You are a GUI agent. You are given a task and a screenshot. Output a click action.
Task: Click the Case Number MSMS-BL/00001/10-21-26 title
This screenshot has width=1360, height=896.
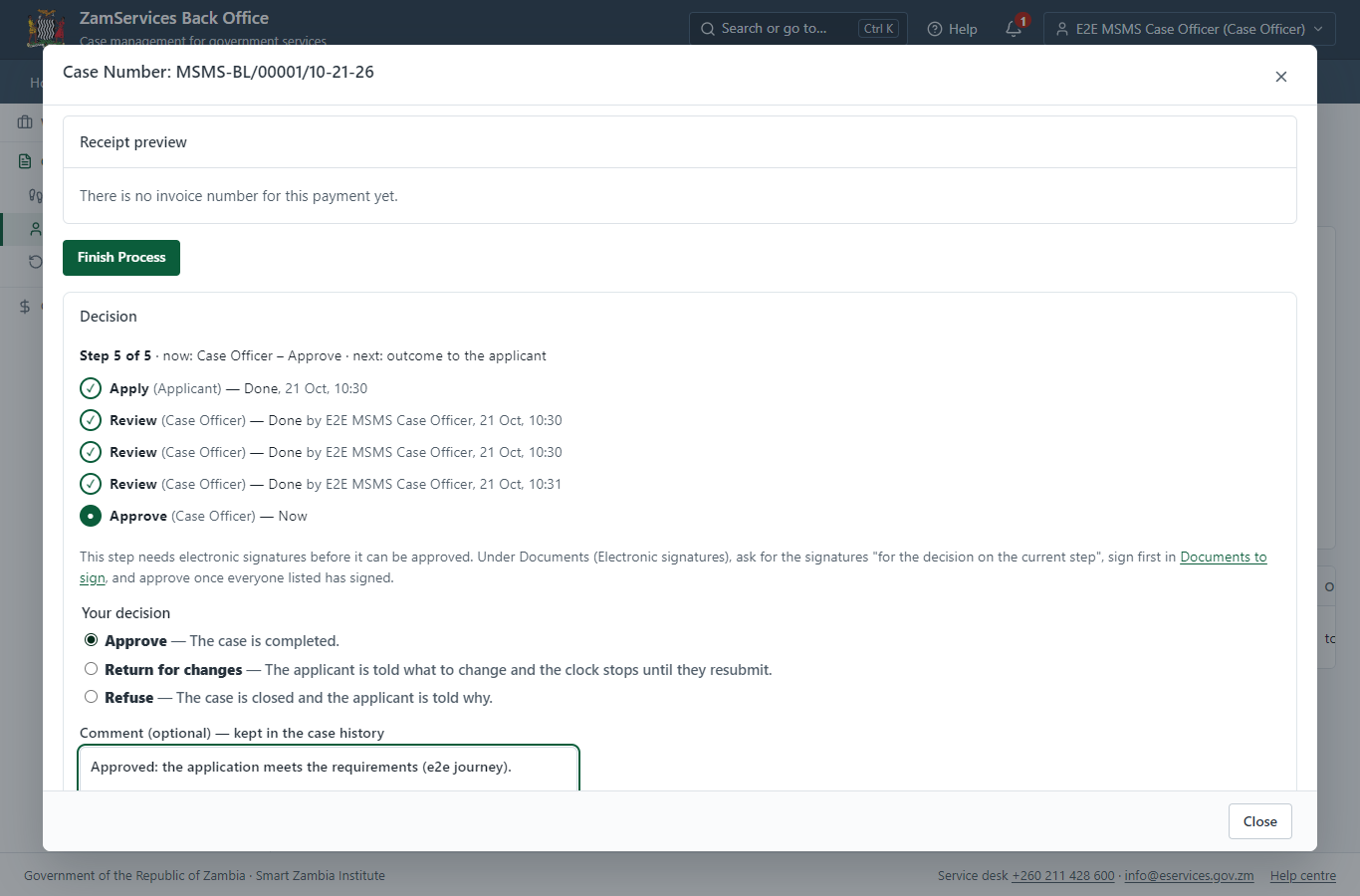pos(219,72)
